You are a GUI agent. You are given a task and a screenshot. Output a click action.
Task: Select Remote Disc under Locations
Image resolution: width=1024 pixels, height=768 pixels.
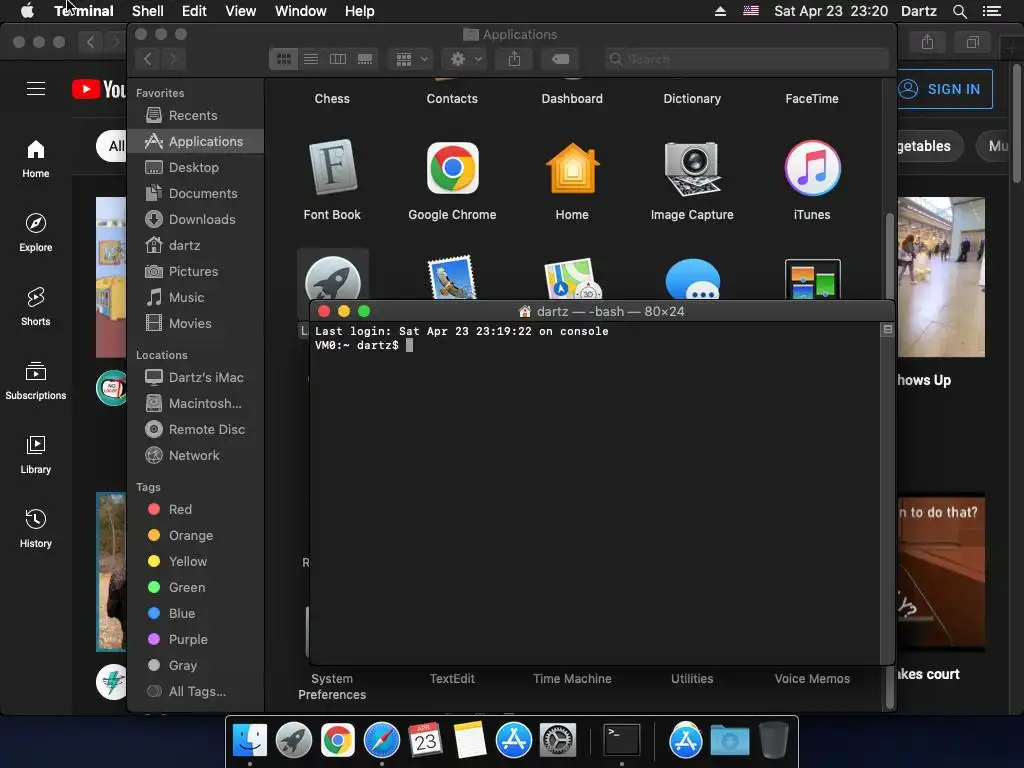[195, 430]
